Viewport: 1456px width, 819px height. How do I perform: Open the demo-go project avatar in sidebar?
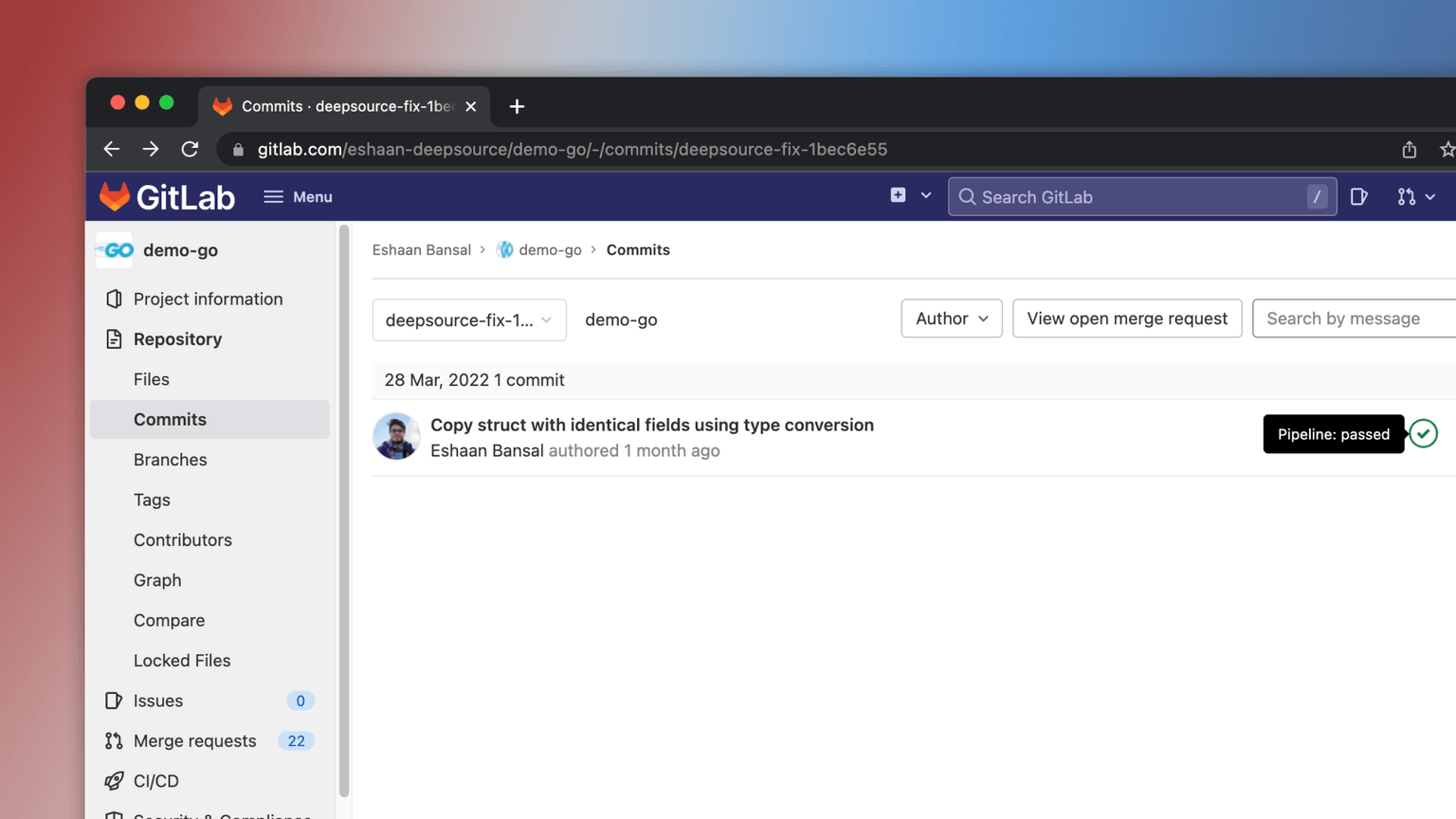point(115,250)
